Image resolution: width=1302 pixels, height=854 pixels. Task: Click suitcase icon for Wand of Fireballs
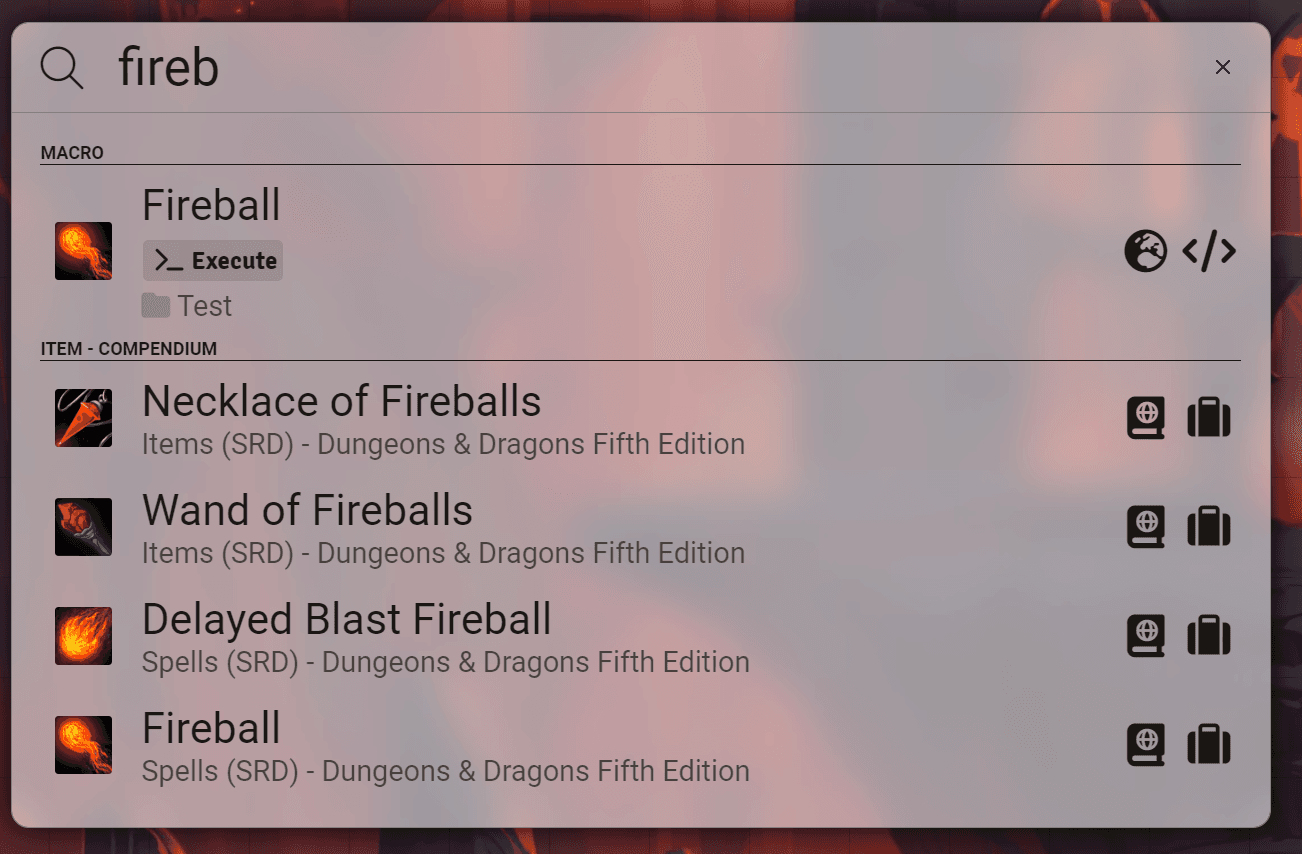1209,527
